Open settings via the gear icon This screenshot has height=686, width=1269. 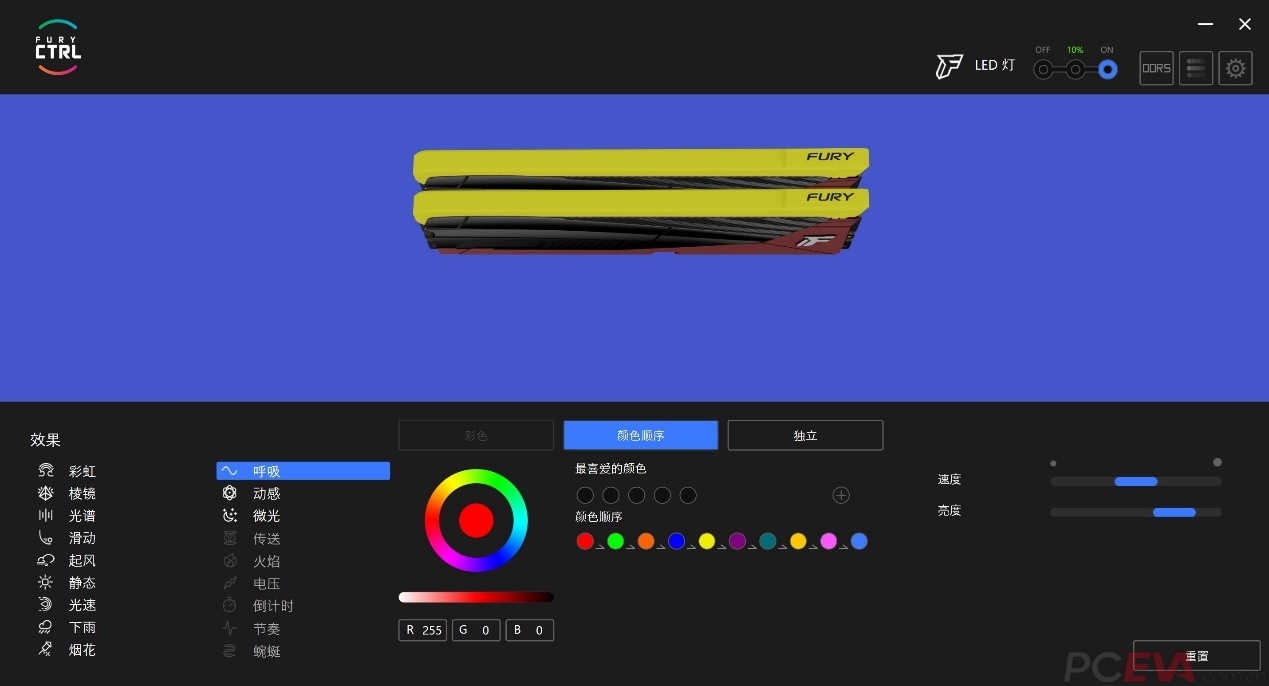click(x=1236, y=68)
